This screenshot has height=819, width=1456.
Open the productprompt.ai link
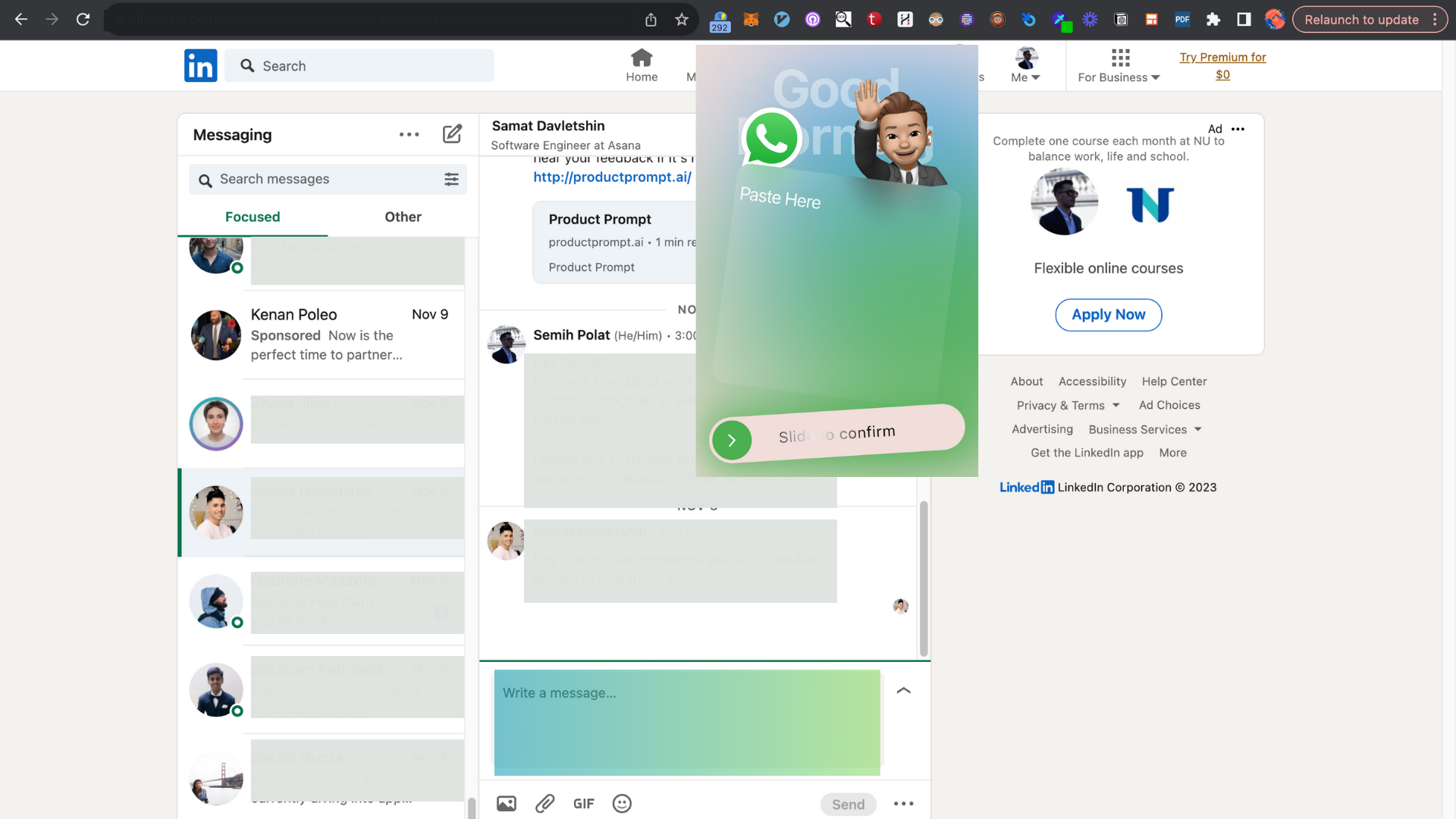(x=612, y=177)
